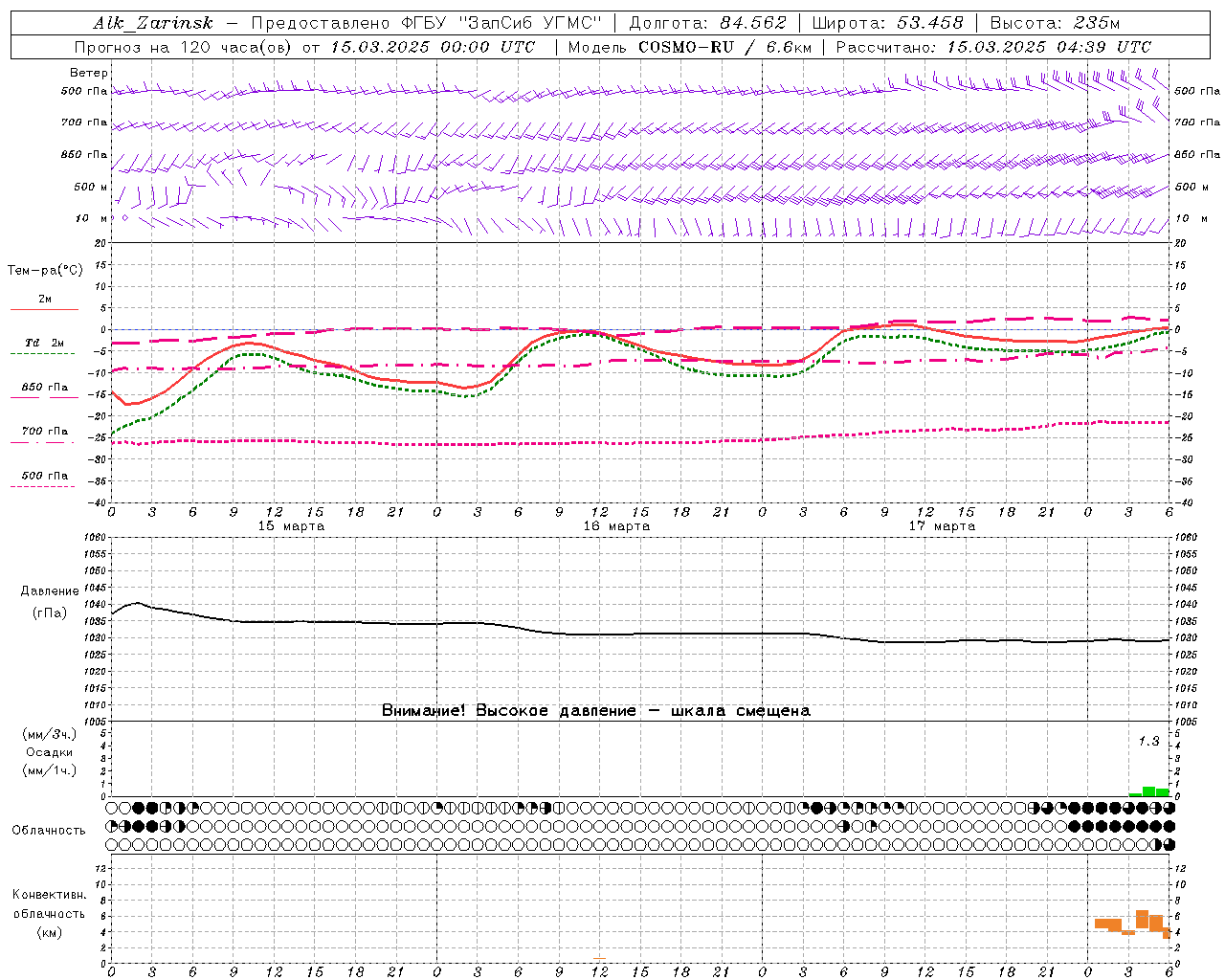Click the 16 марта date label
1225x980 pixels.
(x=616, y=526)
